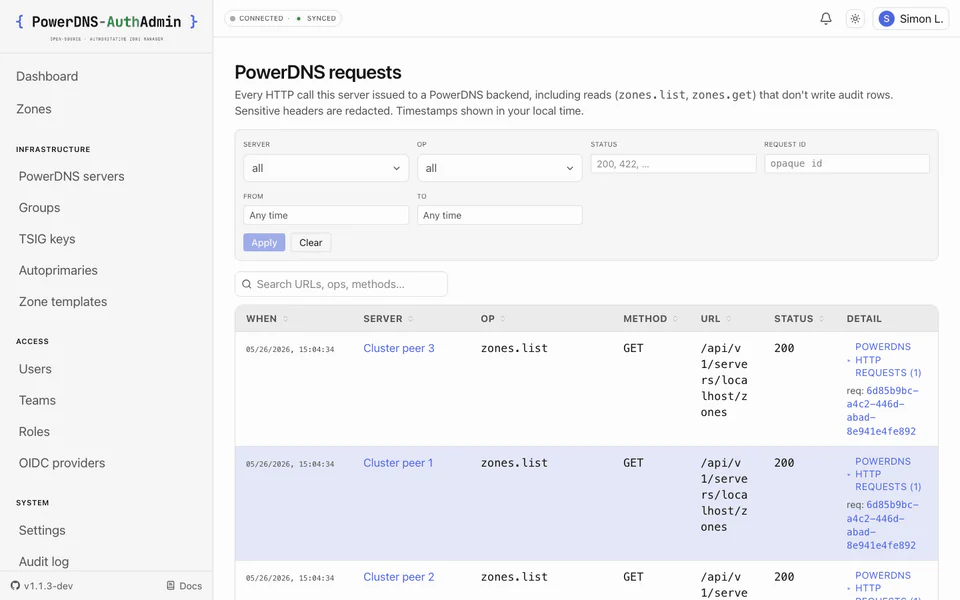Open request ID link in Cluster peer 3 row
This screenshot has width=960, height=600.
pos(882,411)
